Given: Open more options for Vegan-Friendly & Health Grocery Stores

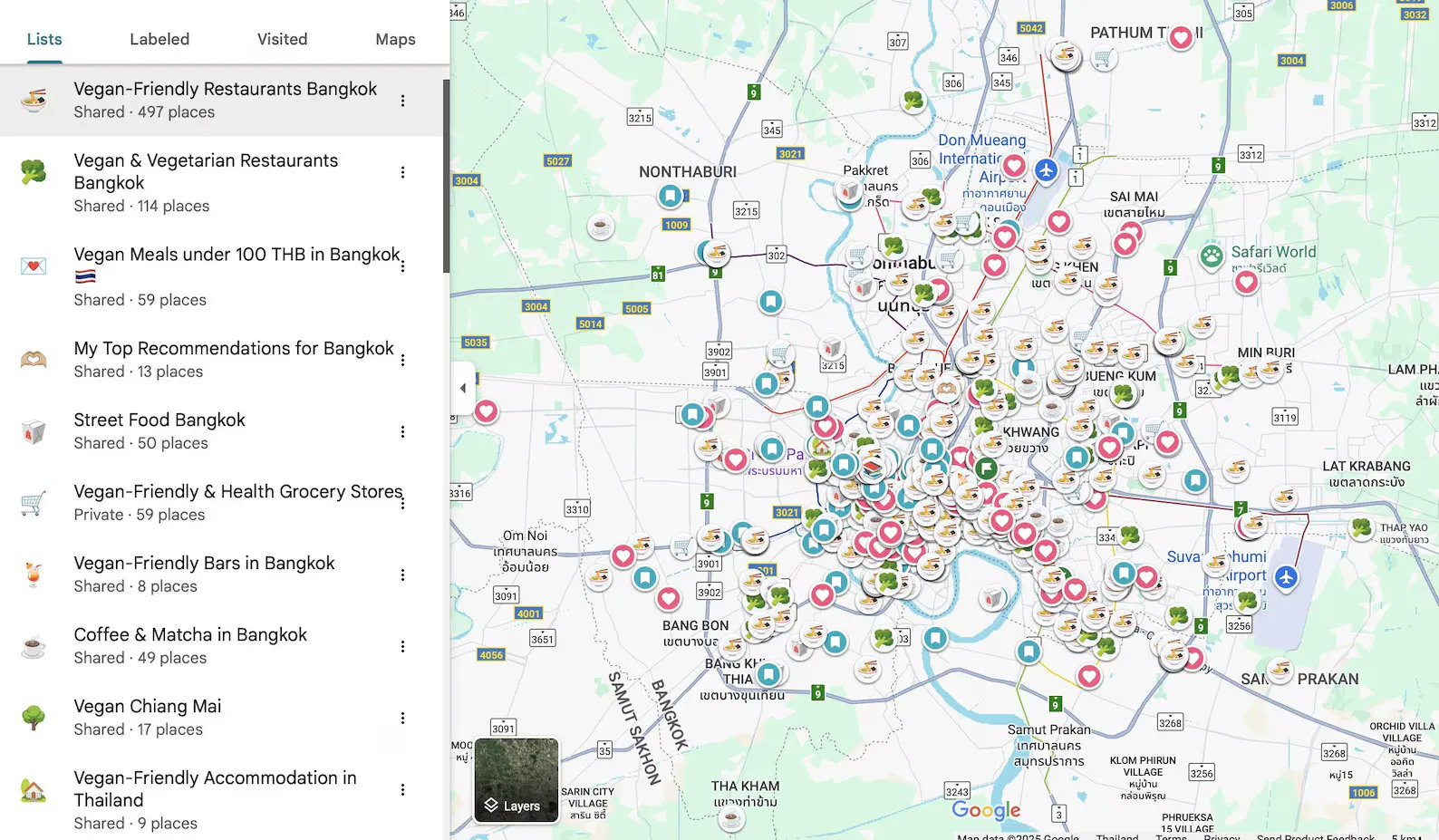Looking at the screenshot, I should 403,503.
